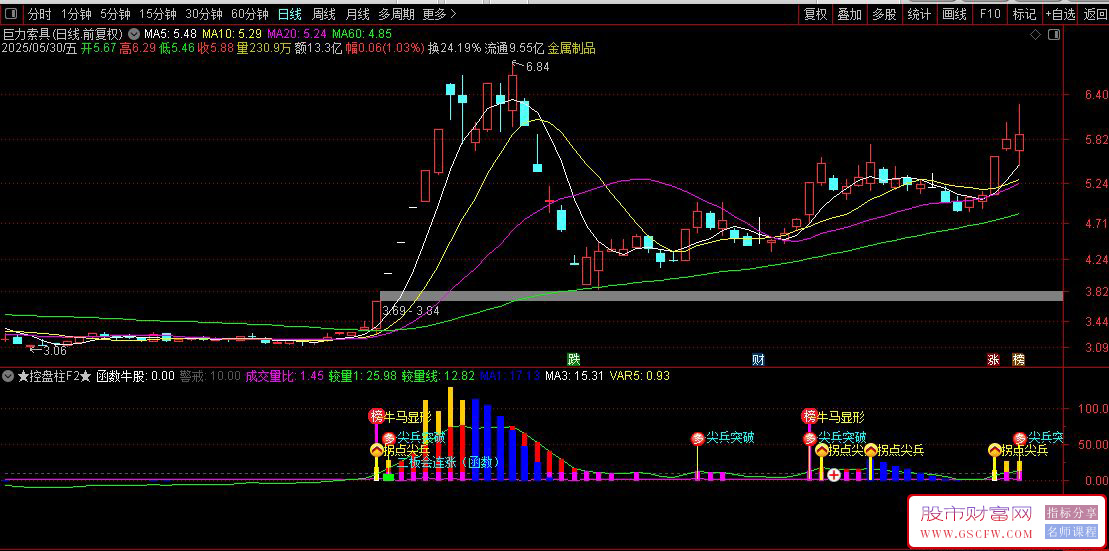Click the rightmost 多 尖兵突破 icon
Screen dimensions: 1109x551
[1020, 439]
